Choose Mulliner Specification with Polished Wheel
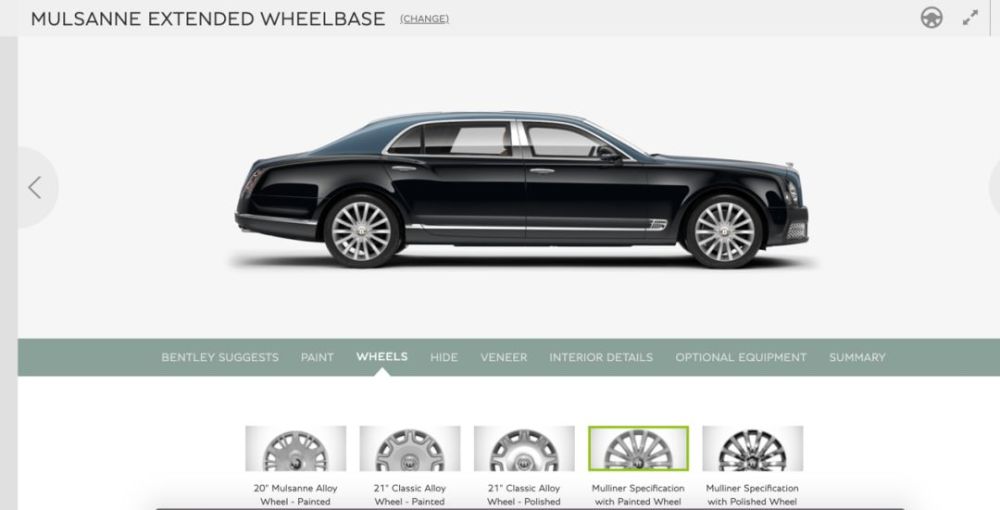 [753, 448]
